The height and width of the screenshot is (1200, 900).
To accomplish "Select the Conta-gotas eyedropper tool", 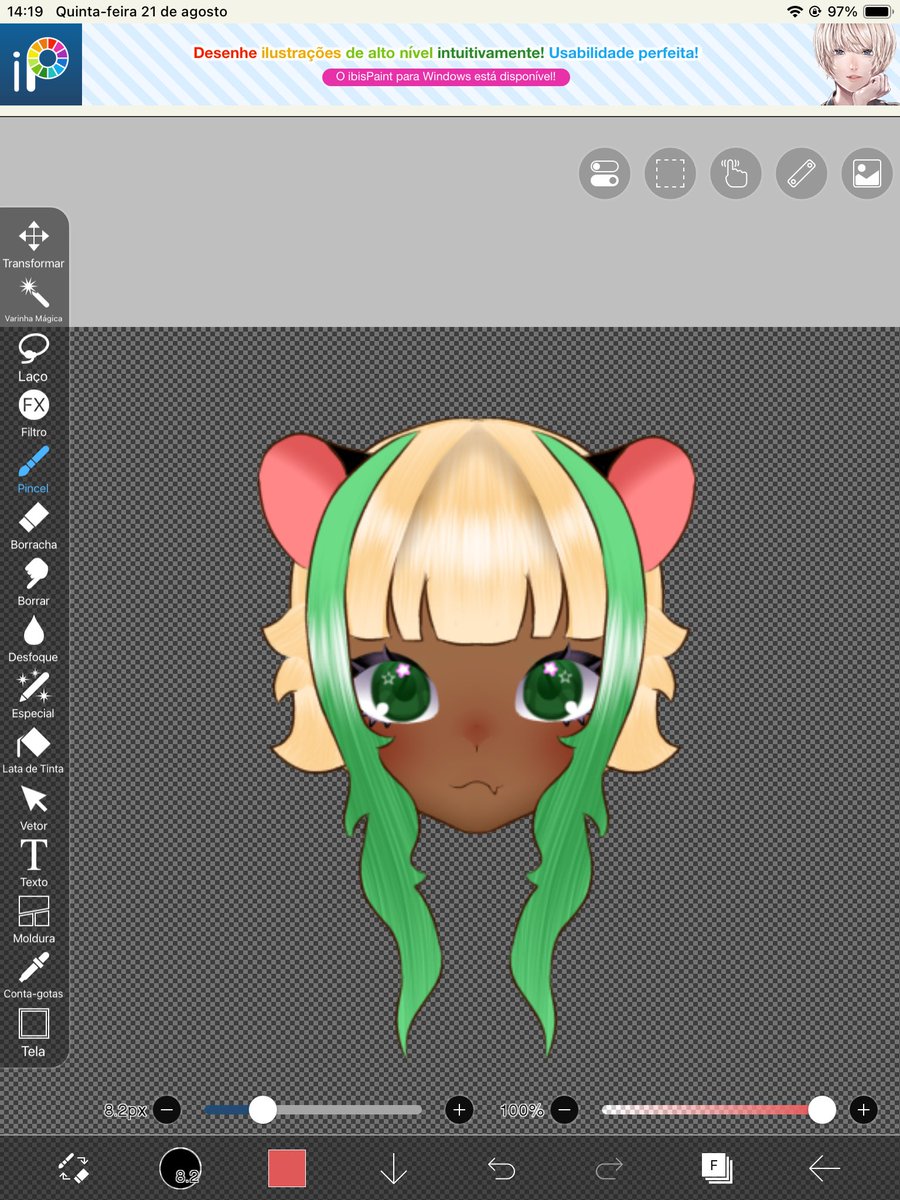I will [33, 976].
